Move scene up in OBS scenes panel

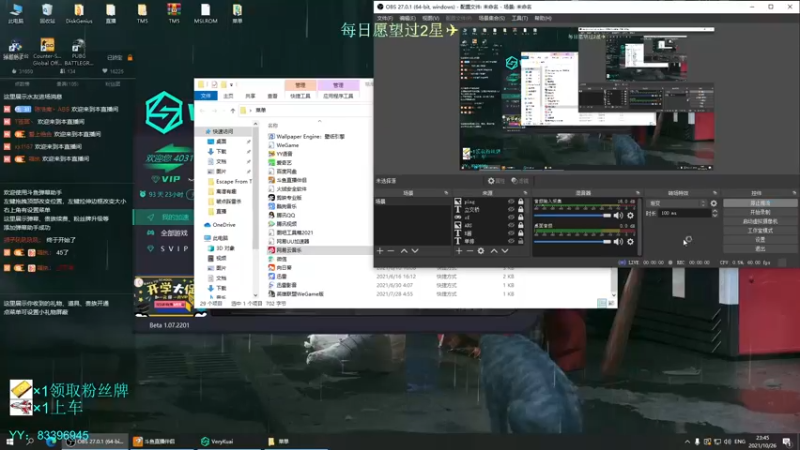(404, 251)
